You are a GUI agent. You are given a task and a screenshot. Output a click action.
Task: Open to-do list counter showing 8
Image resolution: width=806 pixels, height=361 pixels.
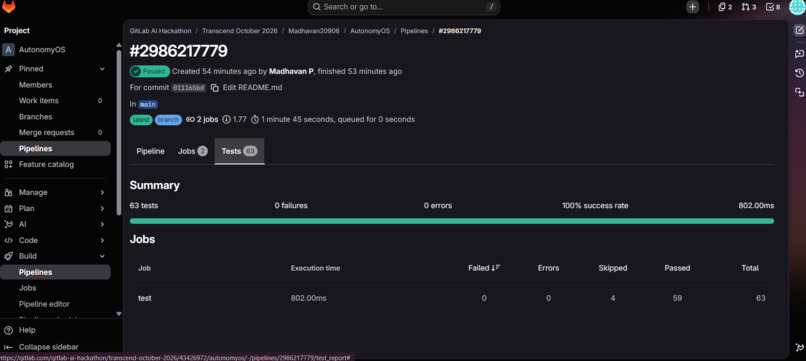[x=773, y=7]
